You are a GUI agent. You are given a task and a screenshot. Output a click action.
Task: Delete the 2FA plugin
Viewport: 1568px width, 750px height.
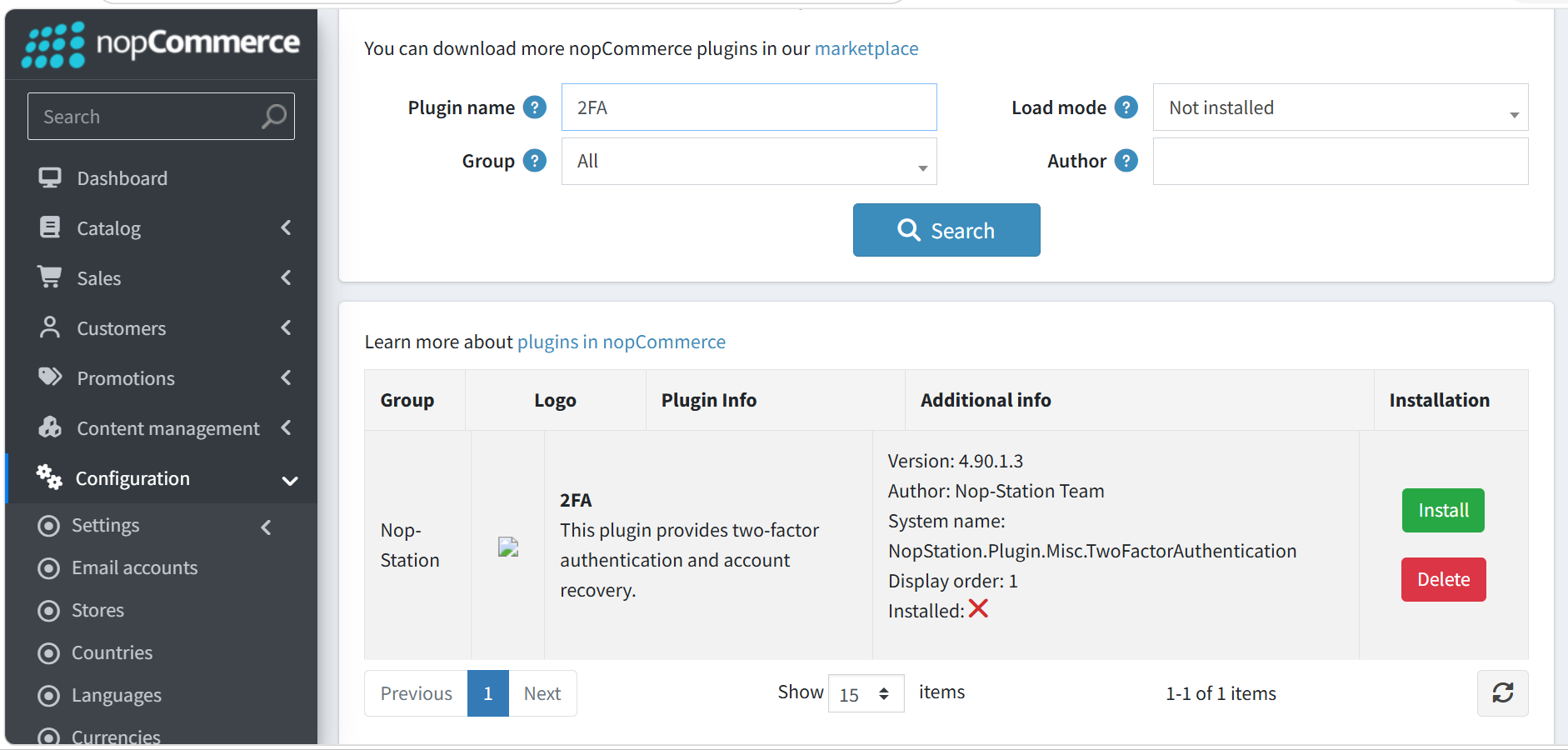coord(1443,579)
